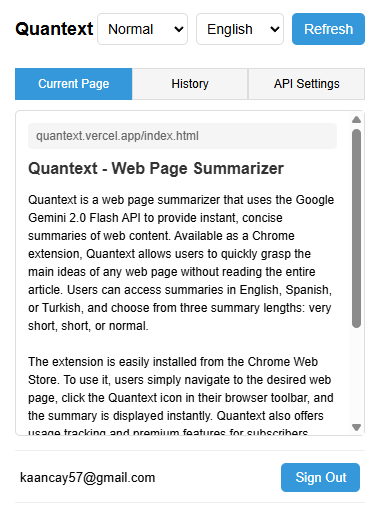The image size is (378, 517).
Task: Click the chevron arrow on the Normal selector
Action: coord(179,29)
